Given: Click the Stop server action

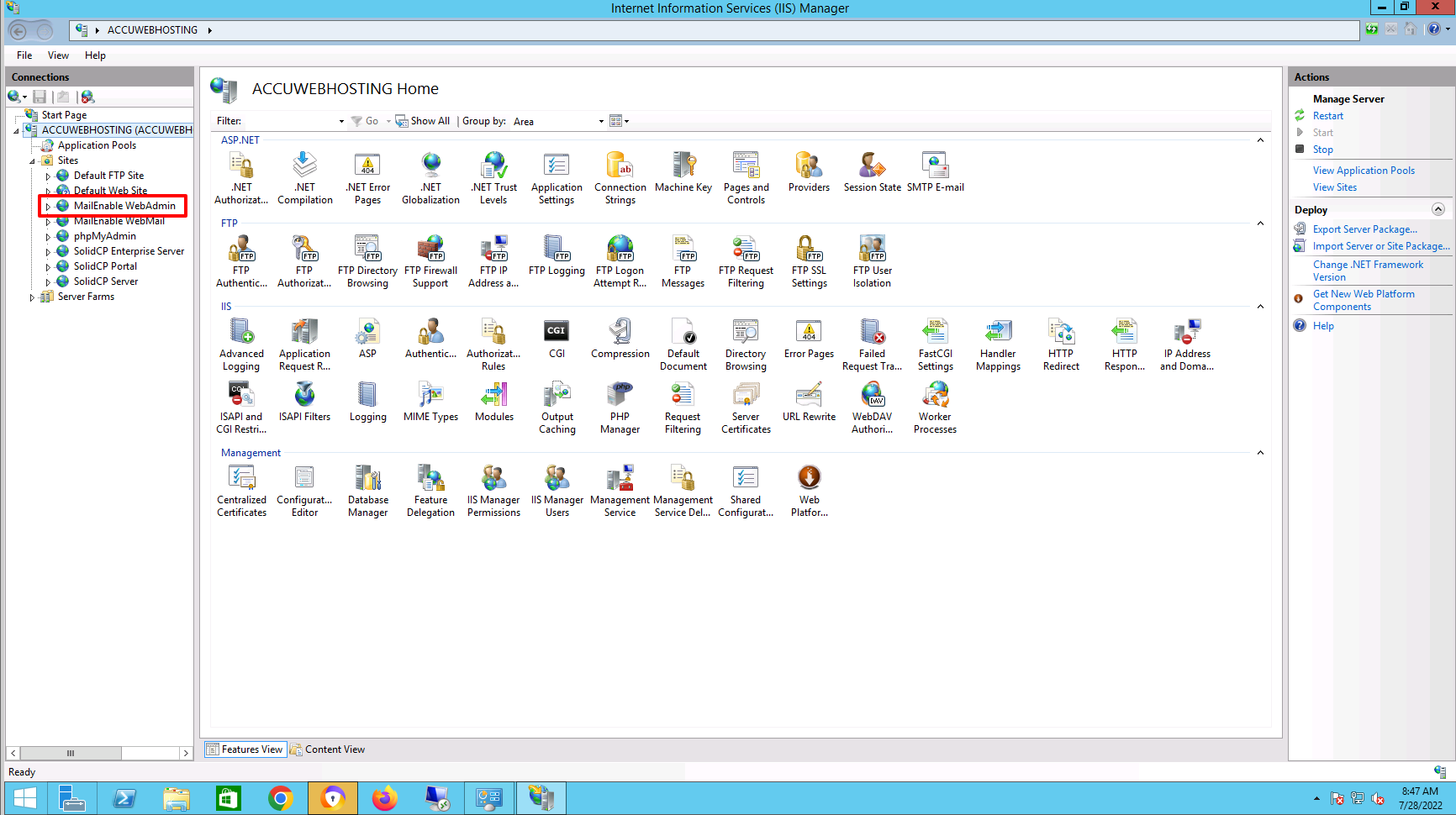Looking at the screenshot, I should pos(1323,150).
